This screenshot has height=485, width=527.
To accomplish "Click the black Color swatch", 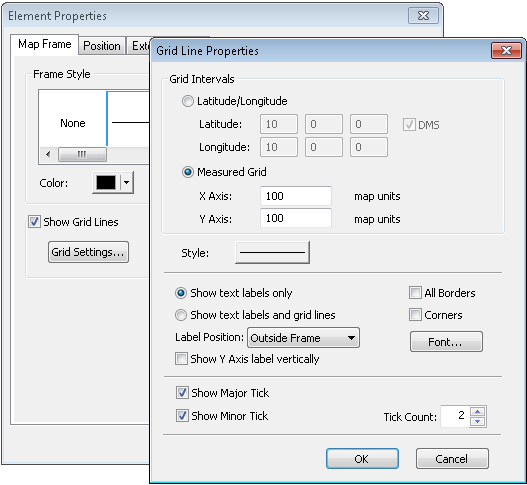I will point(106,183).
